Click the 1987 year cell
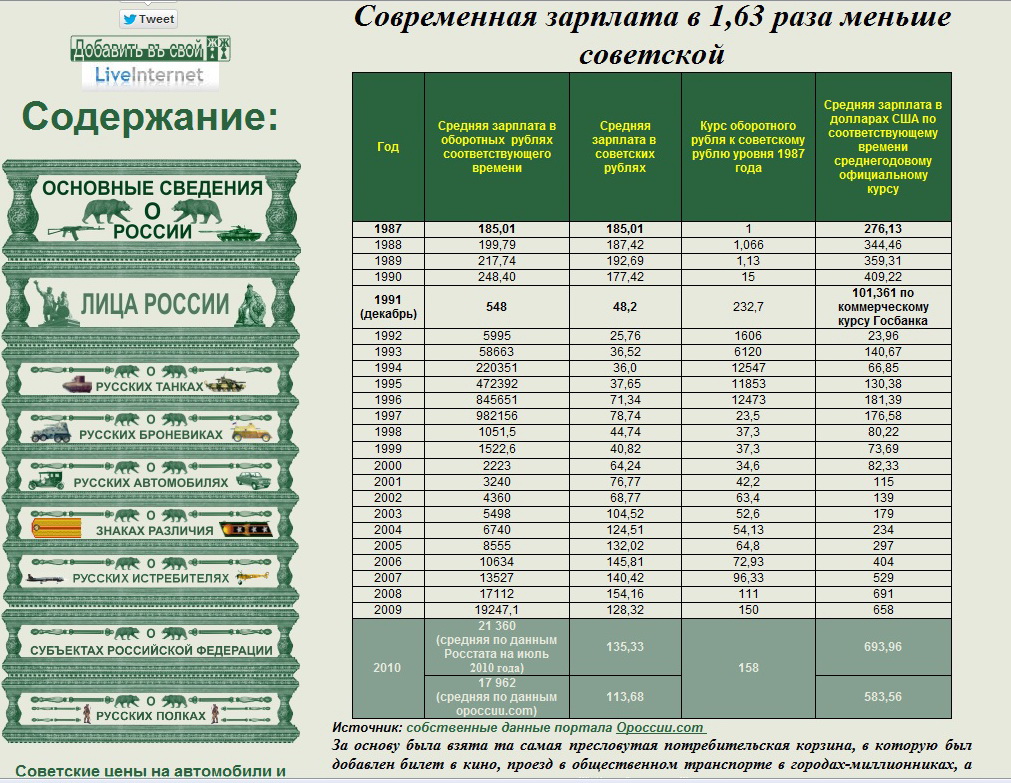Viewport: 1011px width, 783px height. pyautogui.click(x=388, y=229)
